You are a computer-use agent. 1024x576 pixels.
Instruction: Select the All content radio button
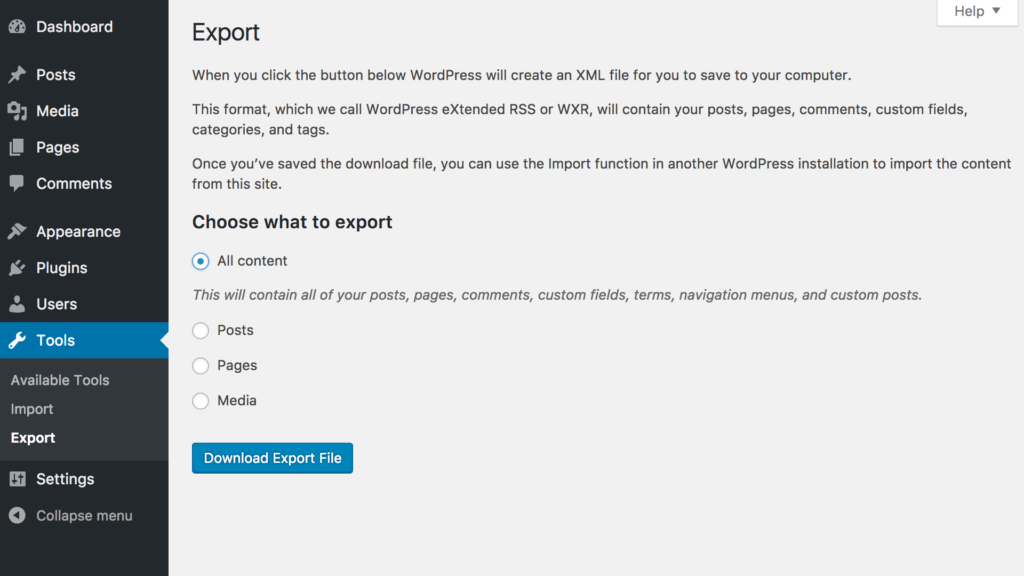(201, 261)
